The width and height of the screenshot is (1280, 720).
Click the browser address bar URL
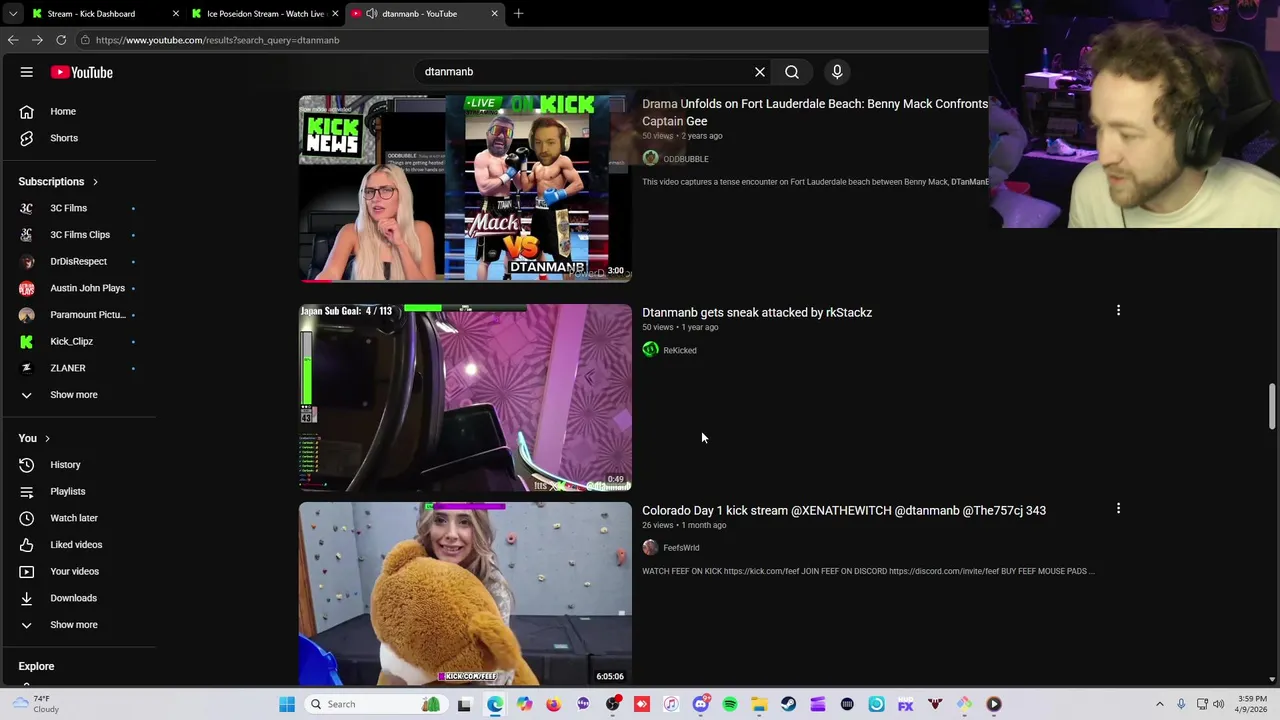pyautogui.click(x=218, y=40)
